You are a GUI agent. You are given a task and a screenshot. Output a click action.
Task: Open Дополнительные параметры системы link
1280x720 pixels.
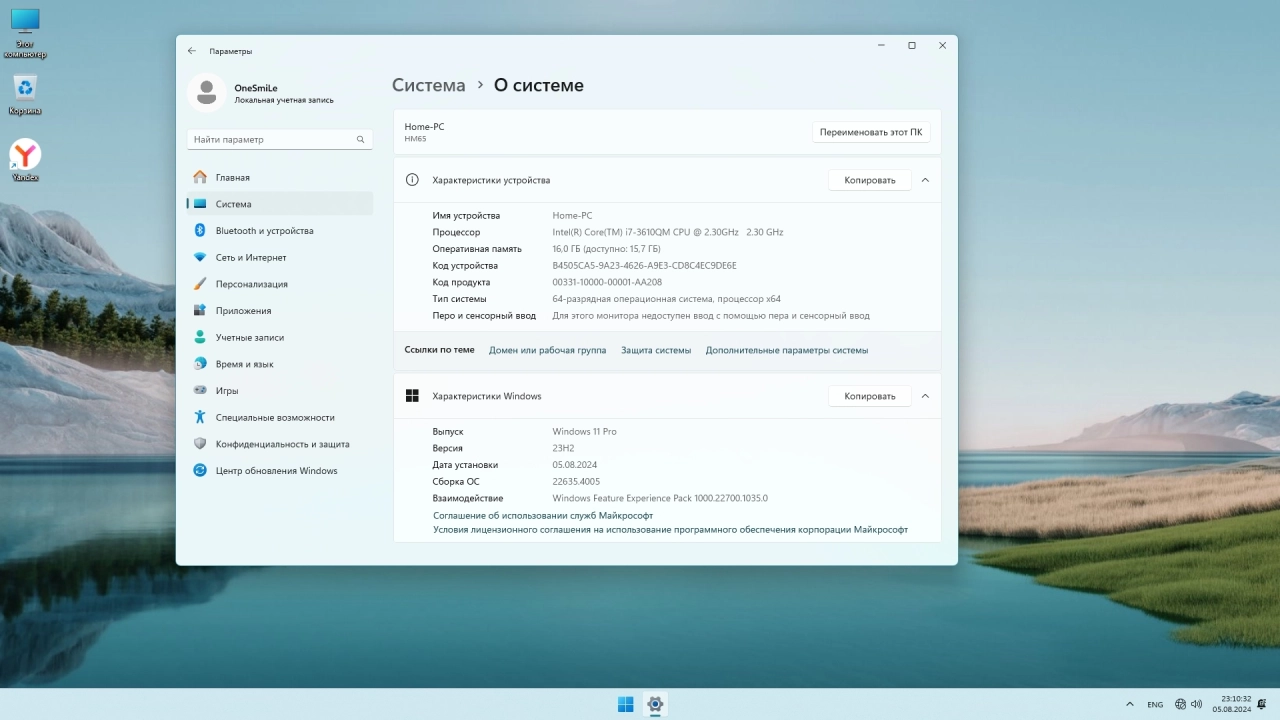click(787, 350)
